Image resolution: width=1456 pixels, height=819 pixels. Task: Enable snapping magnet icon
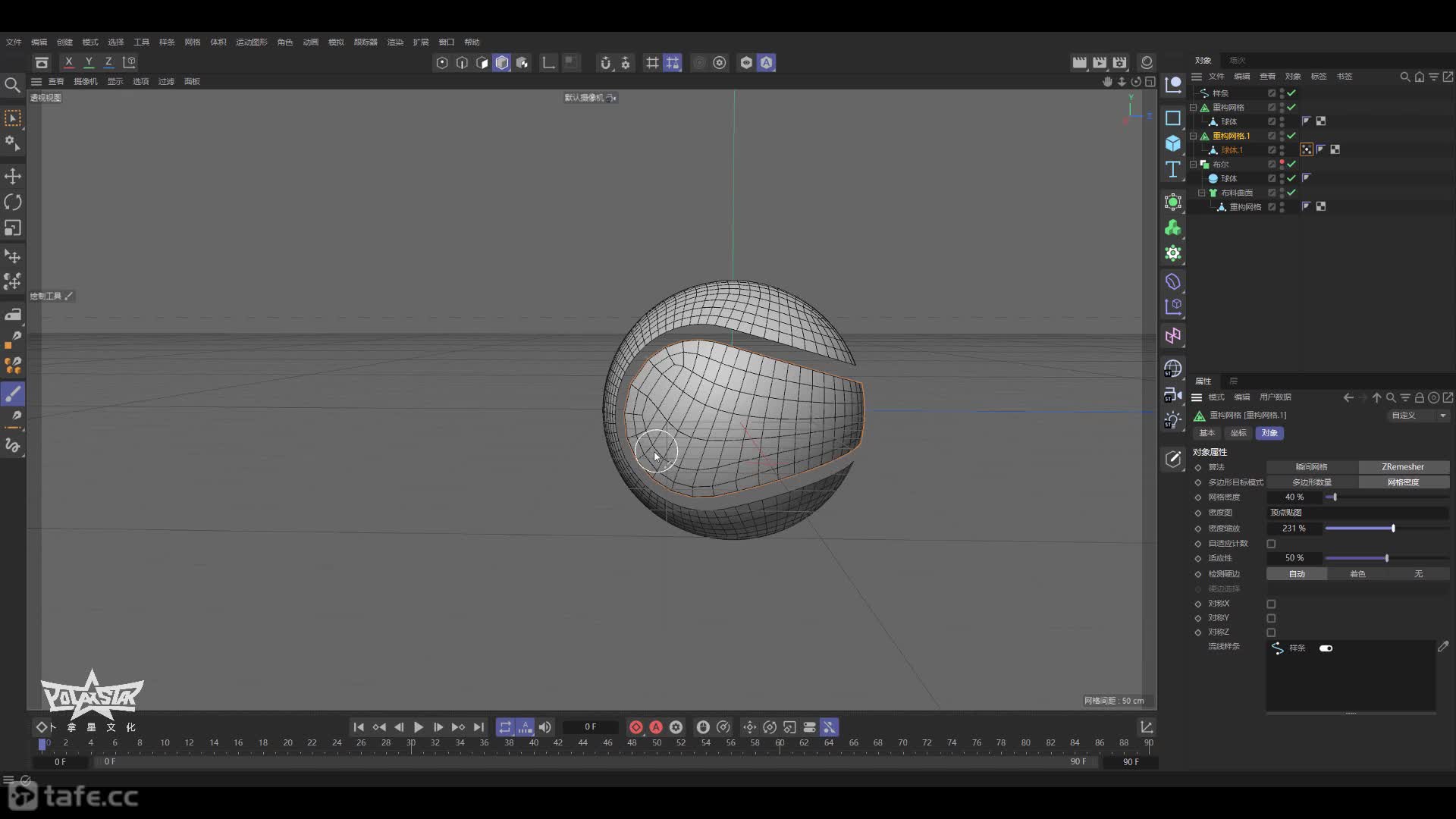coord(605,63)
